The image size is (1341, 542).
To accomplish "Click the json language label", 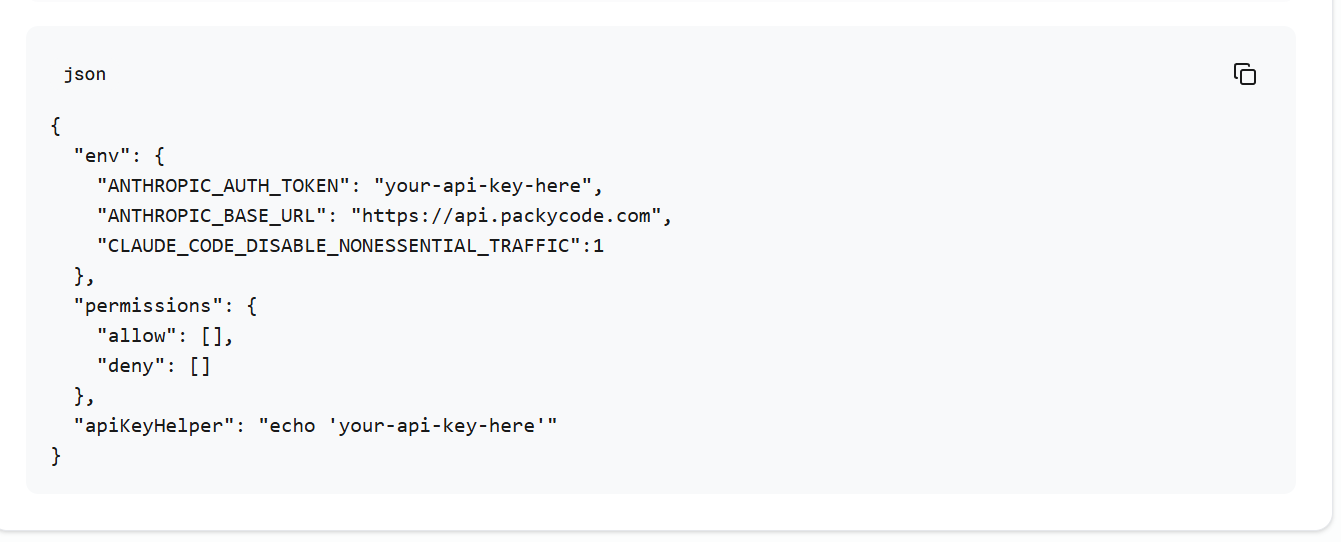I will click(x=85, y=74).
